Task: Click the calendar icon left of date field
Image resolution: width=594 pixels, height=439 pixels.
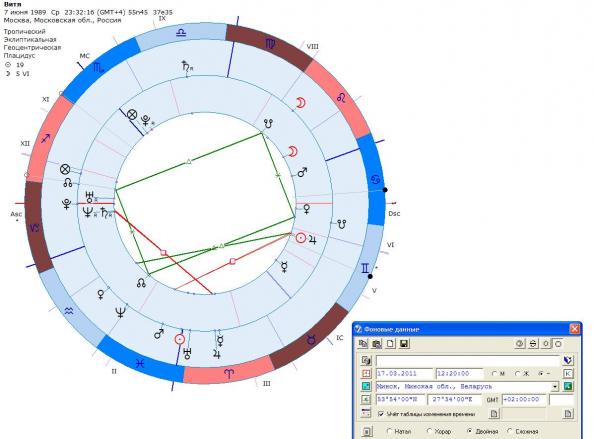Action: [366, 373]
